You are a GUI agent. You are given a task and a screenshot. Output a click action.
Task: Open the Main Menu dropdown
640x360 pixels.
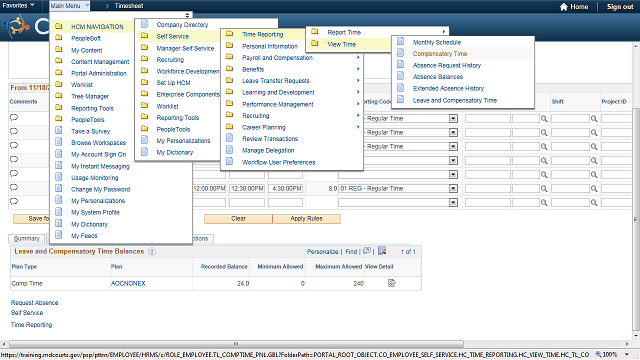[x=69, y=6]
